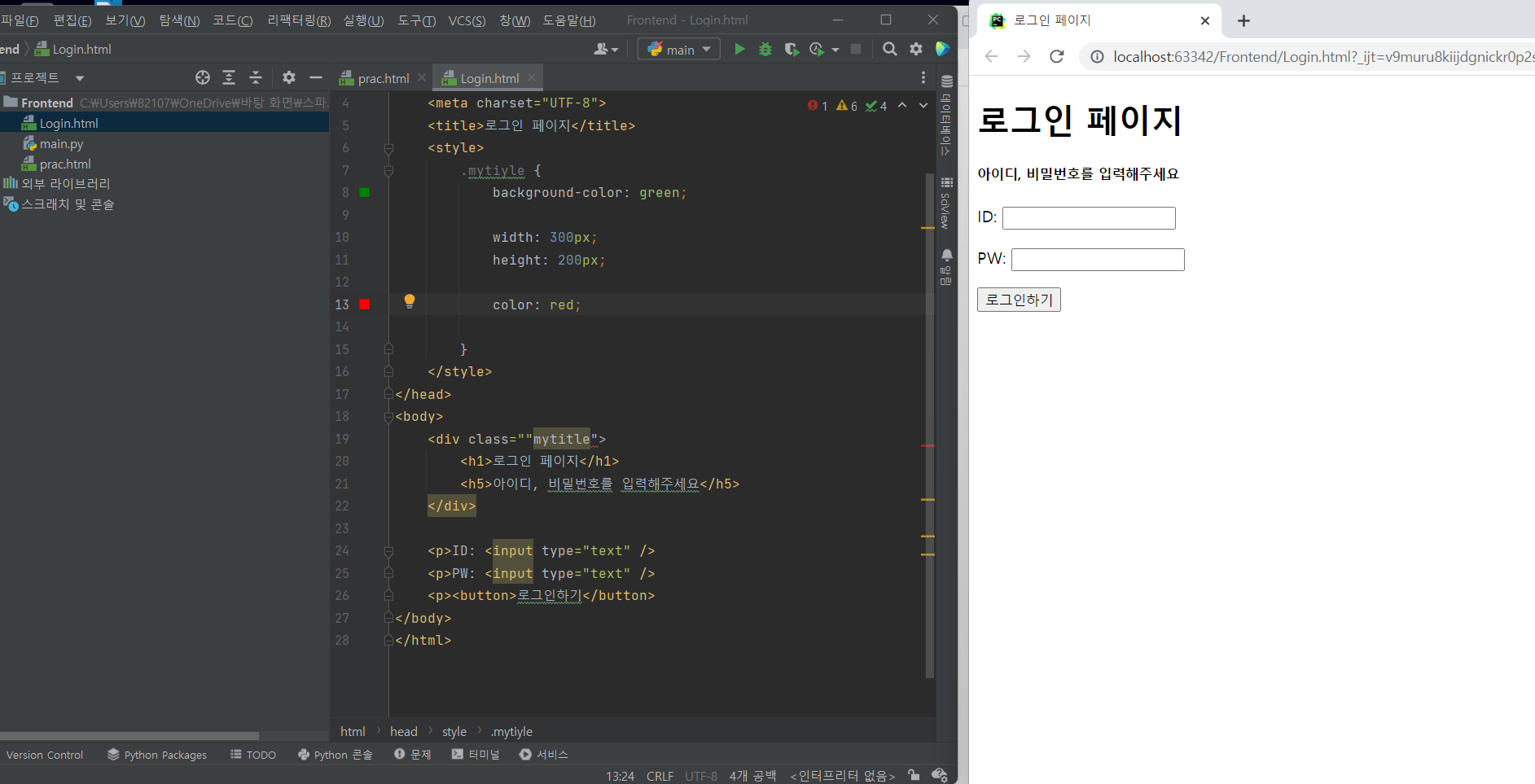Focus the ID input field in the browser

click(x=1089, y=218)
